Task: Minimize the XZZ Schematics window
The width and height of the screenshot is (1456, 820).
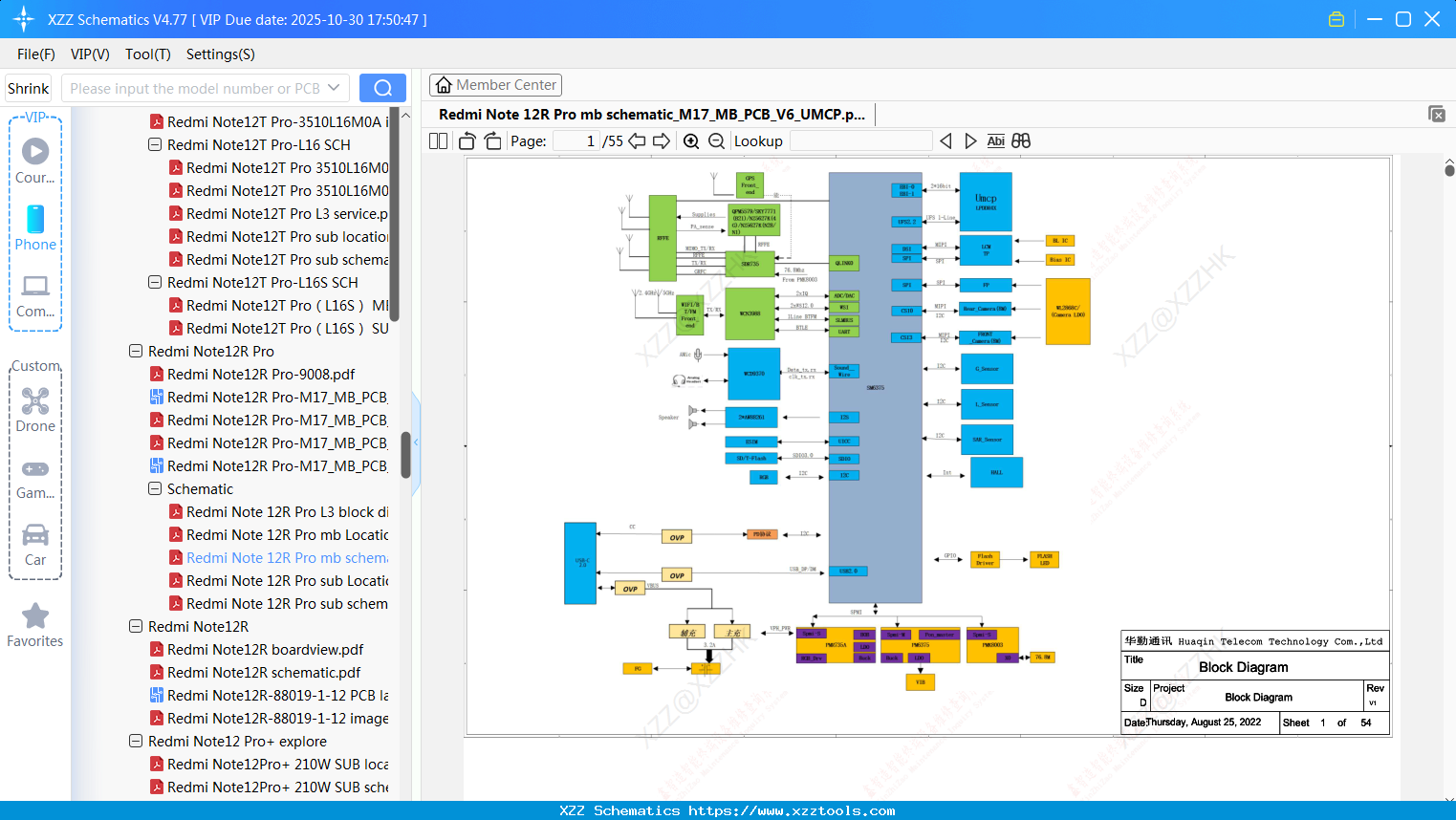Action: click(1375, 19)
